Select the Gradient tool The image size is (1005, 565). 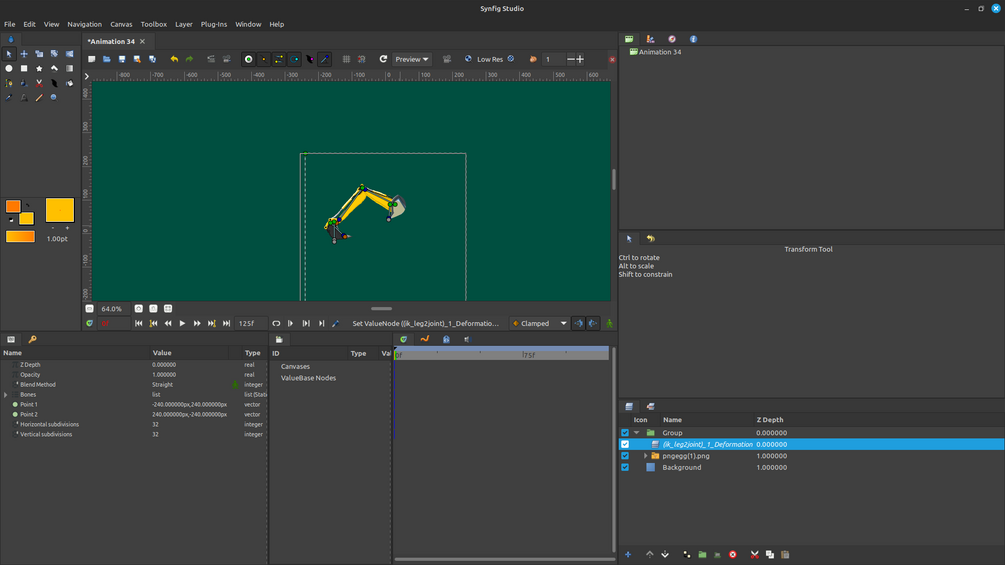(70, 69)
